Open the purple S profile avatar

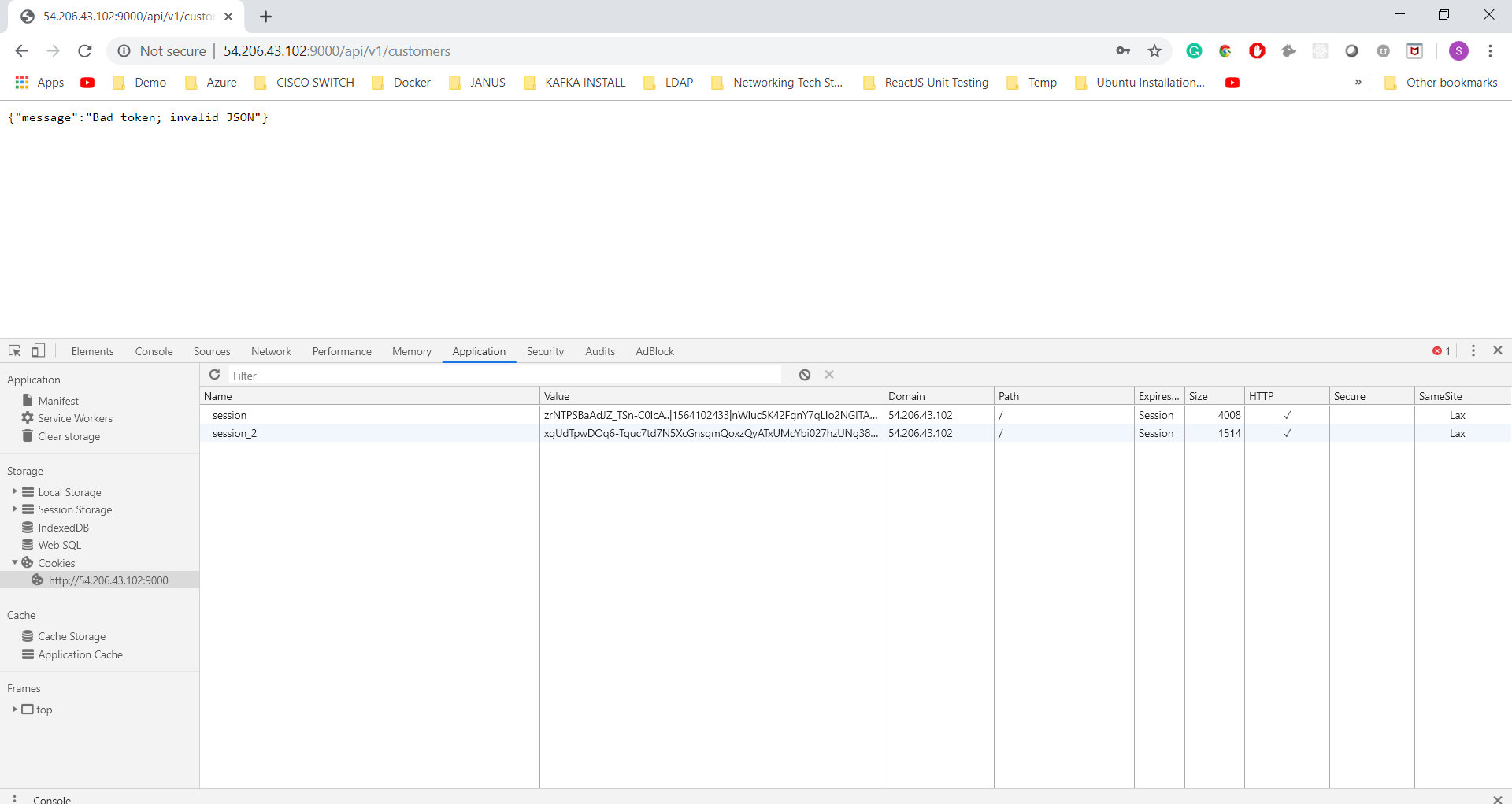[x=1458, y=51]
